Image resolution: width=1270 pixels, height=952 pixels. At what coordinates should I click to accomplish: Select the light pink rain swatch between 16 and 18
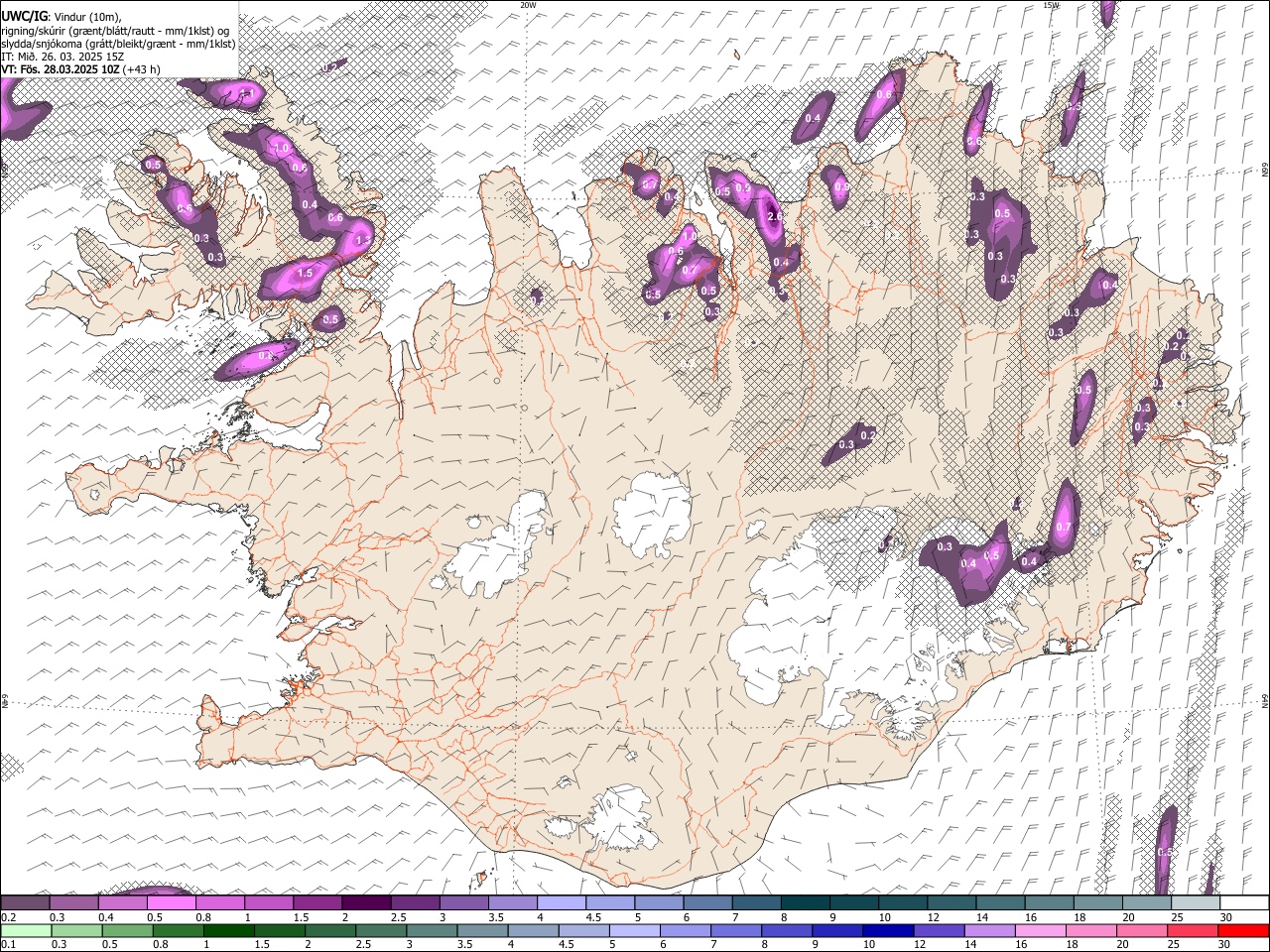pyautogui.click(x=1038, y=930)
